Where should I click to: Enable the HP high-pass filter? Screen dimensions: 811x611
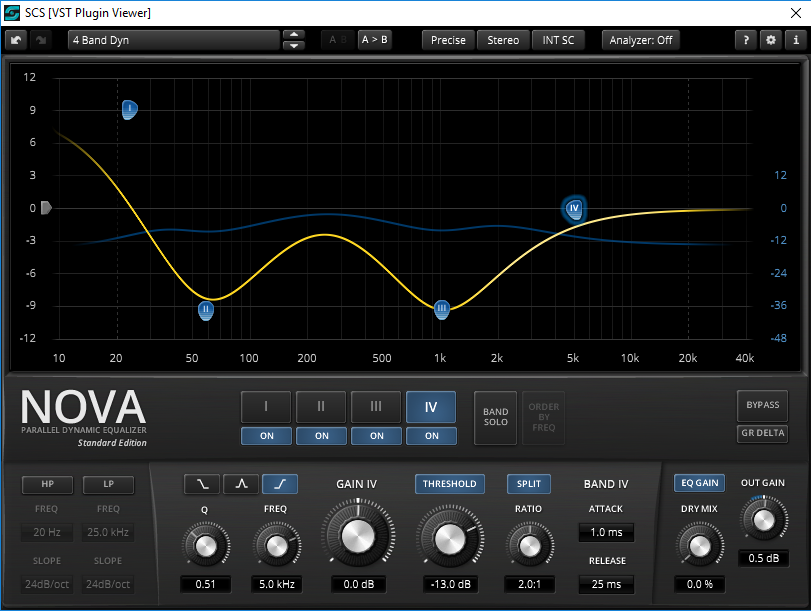[47, 484]
